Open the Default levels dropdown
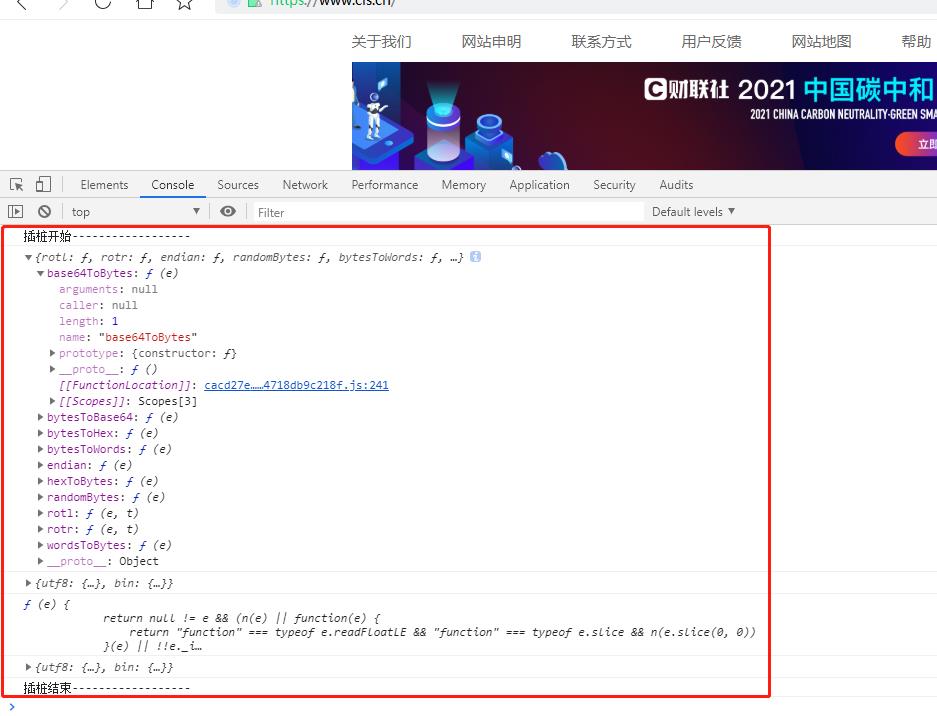The height and width of the screenshot is (716, 937). [693, 212]
